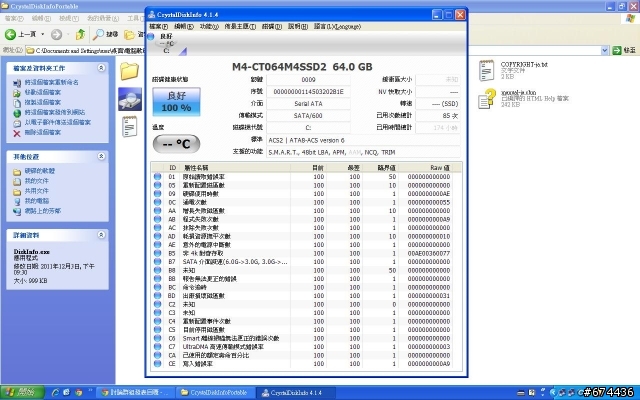Click the blue status dot for attribute 0C

click(157, 202)
